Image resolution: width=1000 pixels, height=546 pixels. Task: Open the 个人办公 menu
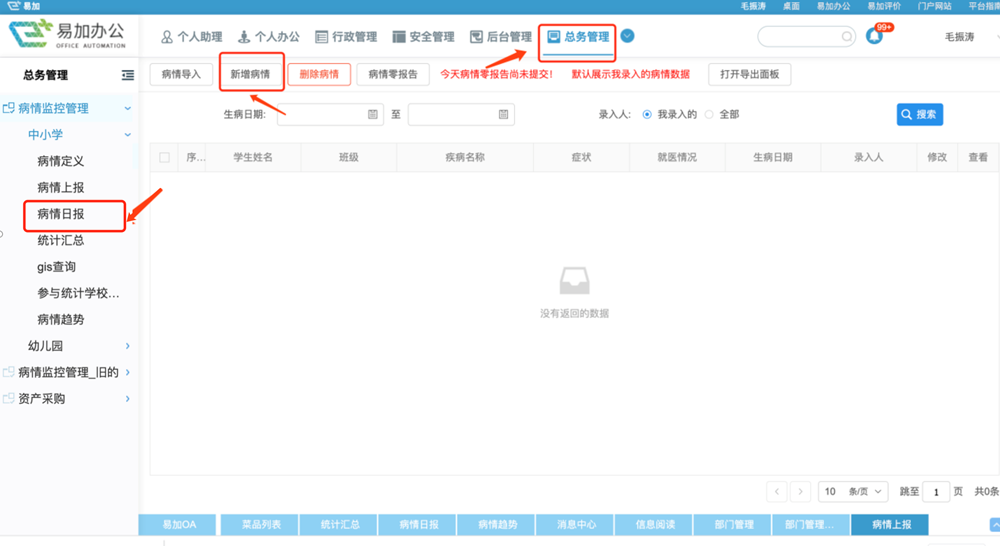coord(268,37)
